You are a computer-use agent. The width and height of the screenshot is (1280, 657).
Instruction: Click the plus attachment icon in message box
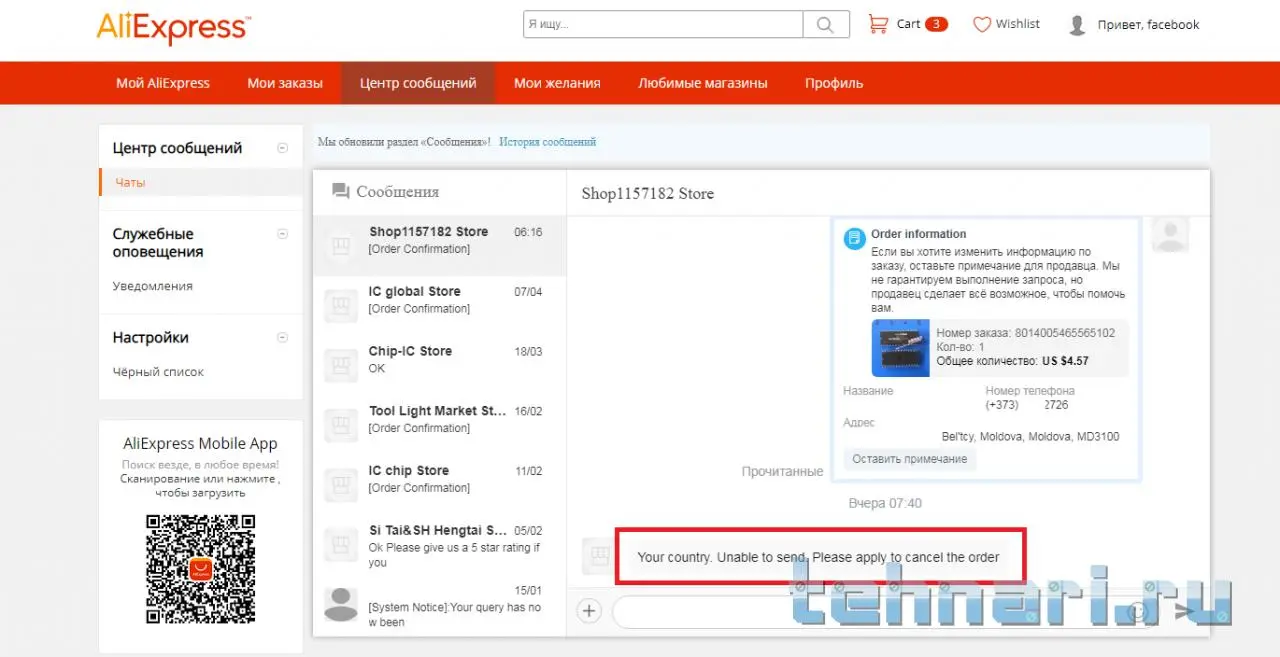589,611
